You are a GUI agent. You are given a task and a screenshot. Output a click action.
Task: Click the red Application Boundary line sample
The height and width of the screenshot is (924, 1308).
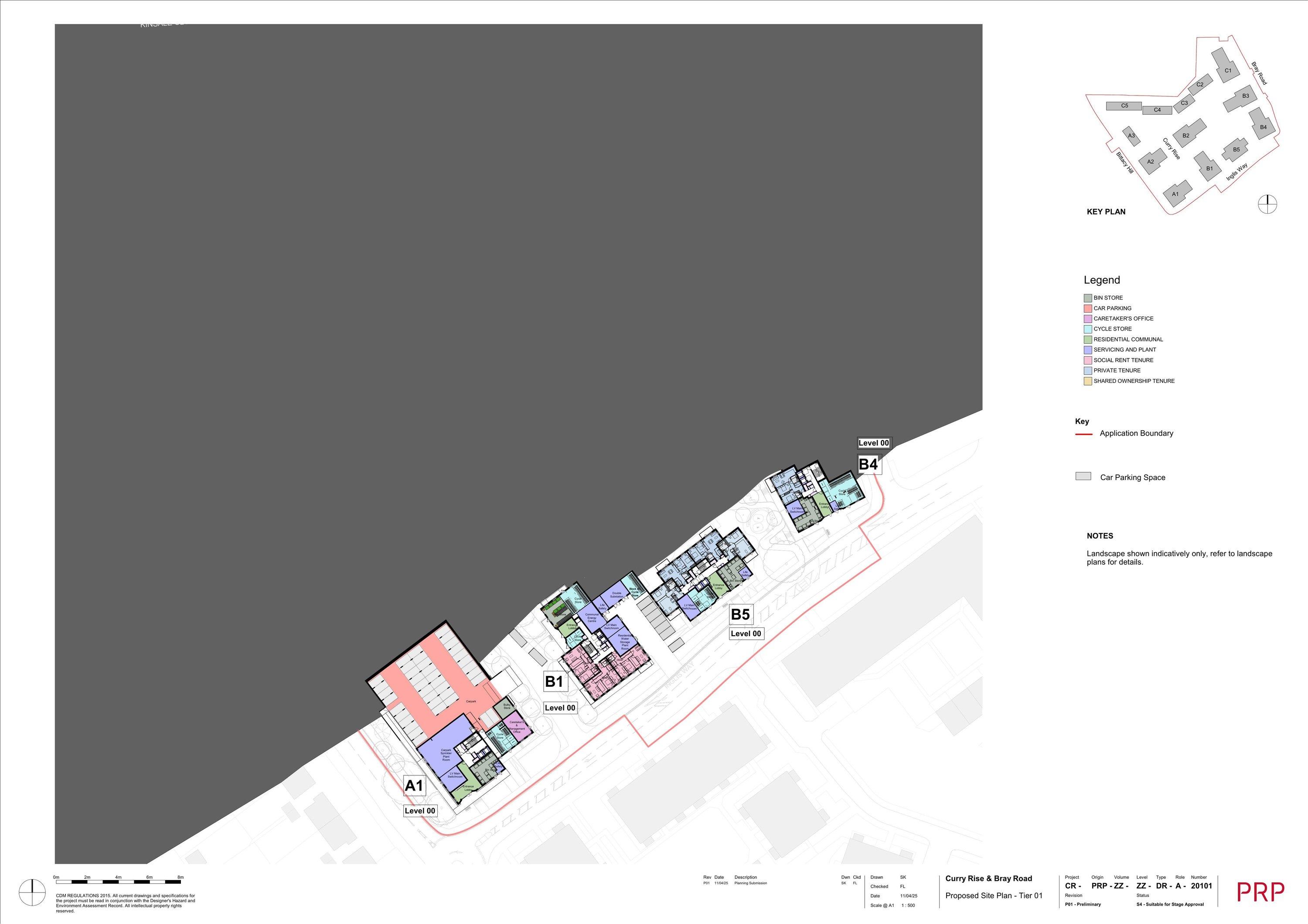coord(1083,434)
